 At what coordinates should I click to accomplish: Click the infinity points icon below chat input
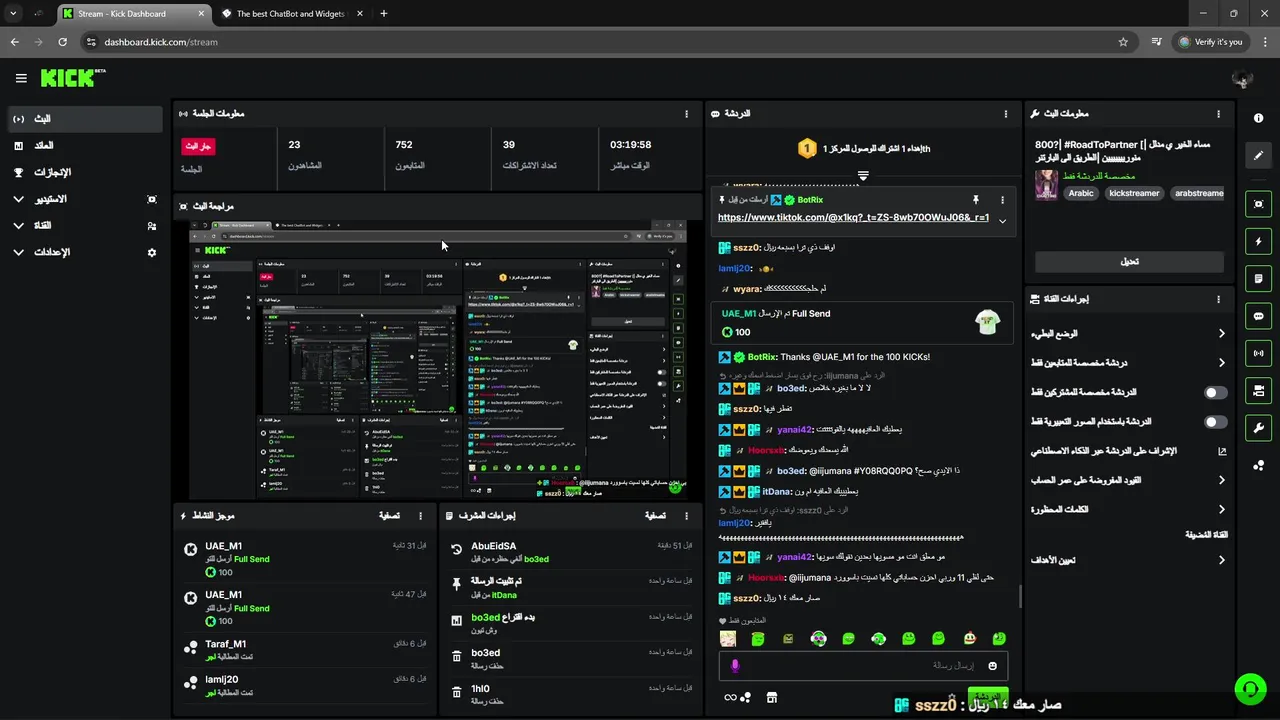pyautogui.click(x=731, y=697)
